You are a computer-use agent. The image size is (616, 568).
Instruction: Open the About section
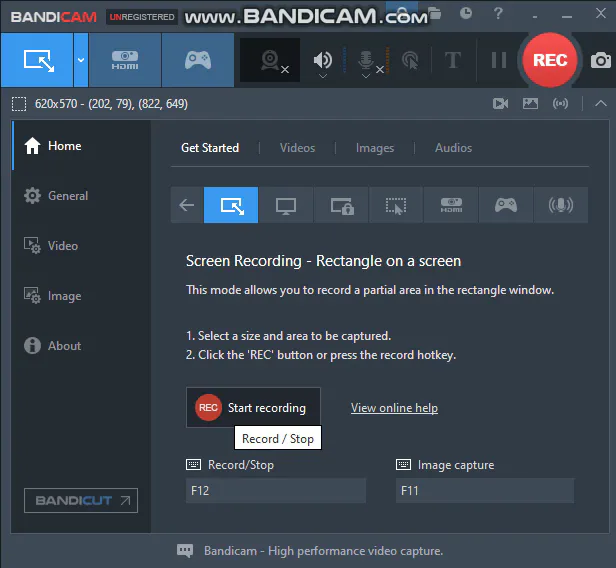81,346
